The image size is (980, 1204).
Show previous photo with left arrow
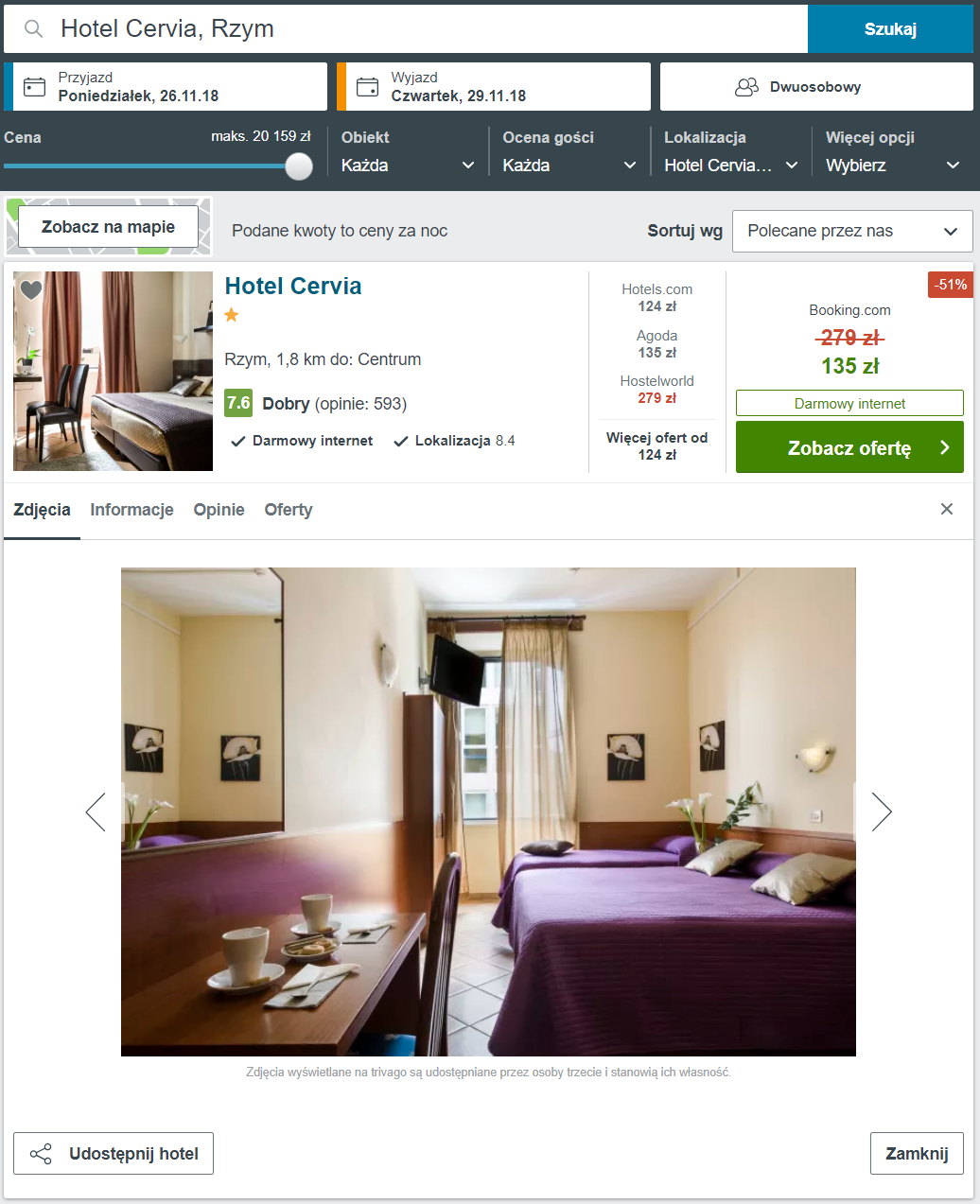click(x=96, y=811)
